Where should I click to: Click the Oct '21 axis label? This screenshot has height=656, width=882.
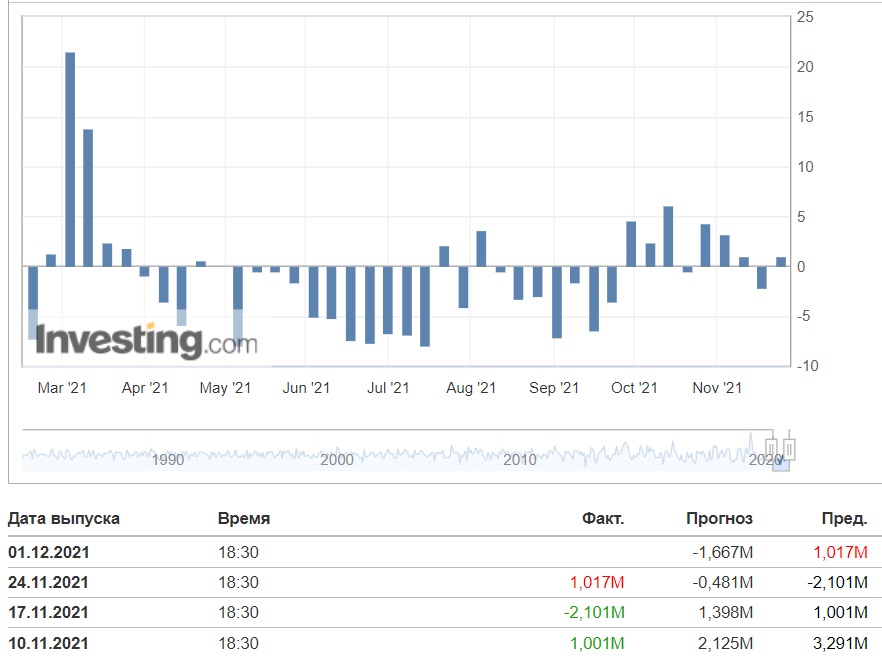point(634,388)
